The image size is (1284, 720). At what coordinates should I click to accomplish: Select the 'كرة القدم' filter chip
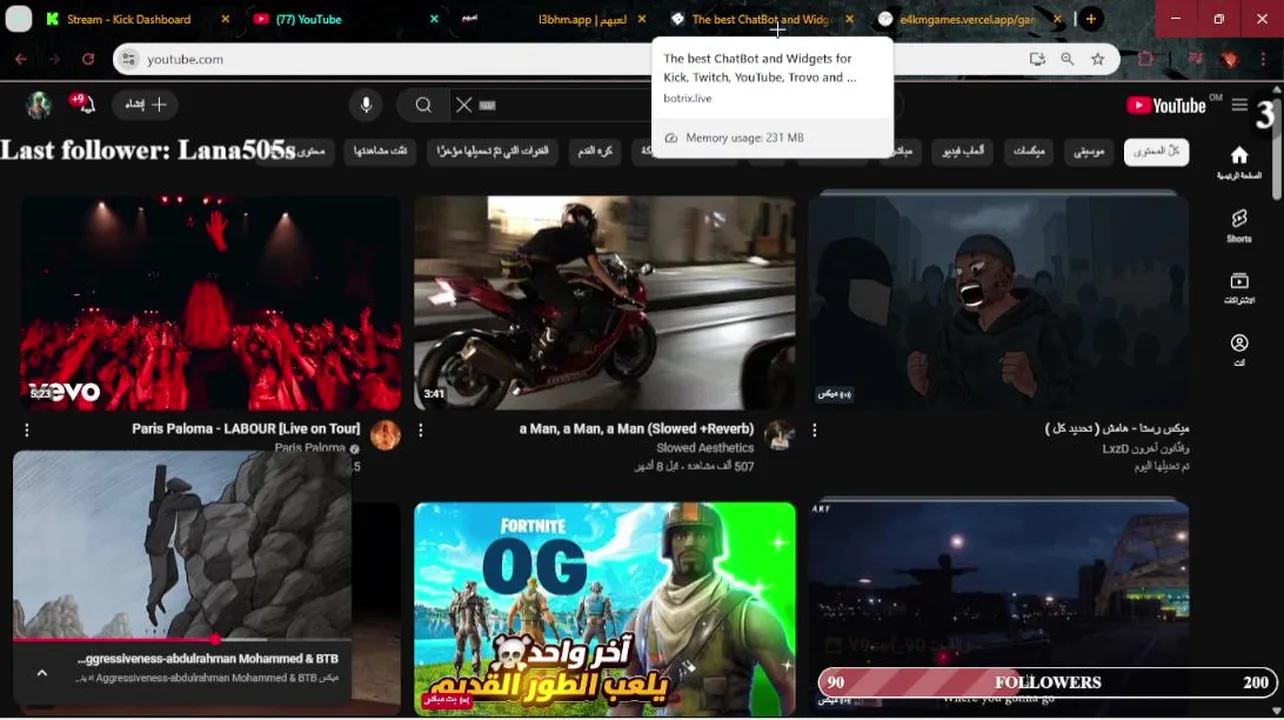[x=595, y=151]
